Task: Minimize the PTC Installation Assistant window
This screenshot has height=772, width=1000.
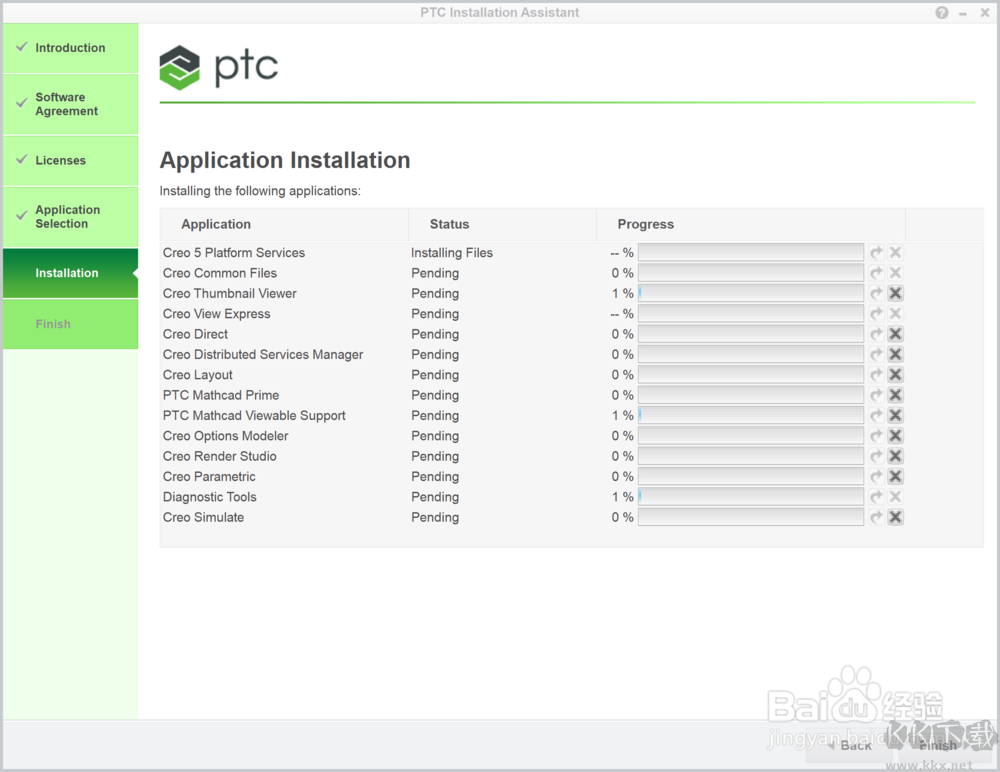Action: click(x=963, y=13)
